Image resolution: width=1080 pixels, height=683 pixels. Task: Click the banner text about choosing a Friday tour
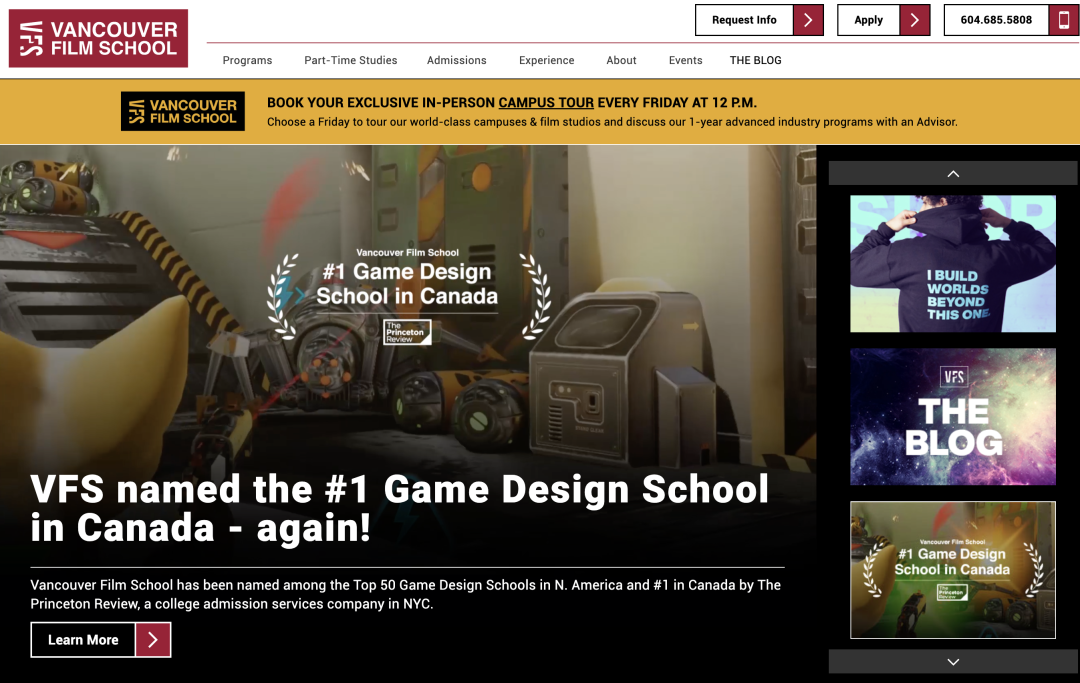pyautogui.click(x=612, y=122)
